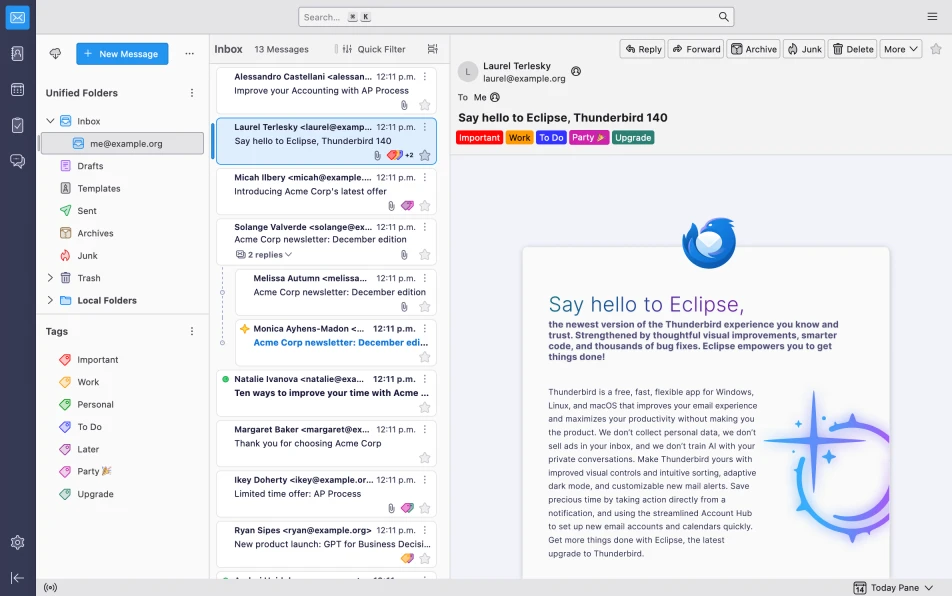Reply to the Eclipse announcement email
The height and width of the screenshot is (596, 952).
(641, 48)
